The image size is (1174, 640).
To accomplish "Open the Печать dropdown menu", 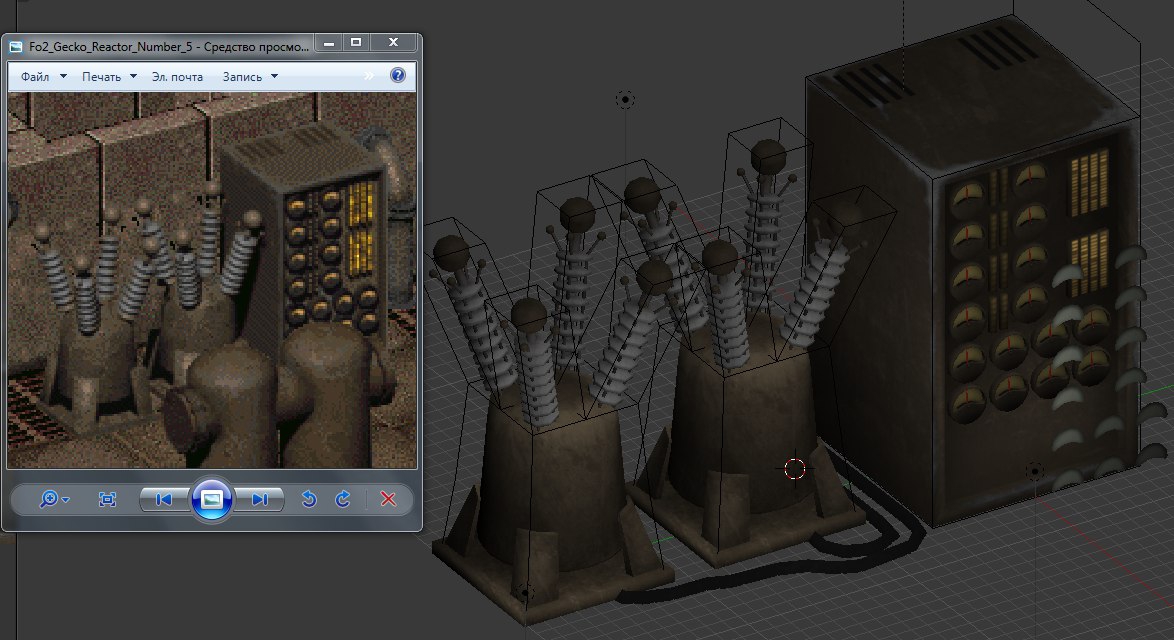I will 109,76.
